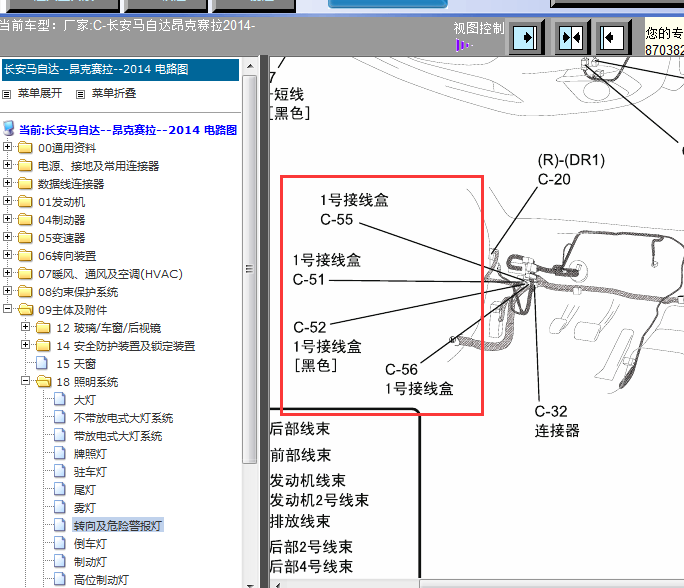This screenshot has height=588, width=684.
Task: Click the C-32 连接器 label in diagram
Action: tap(557, 421)
